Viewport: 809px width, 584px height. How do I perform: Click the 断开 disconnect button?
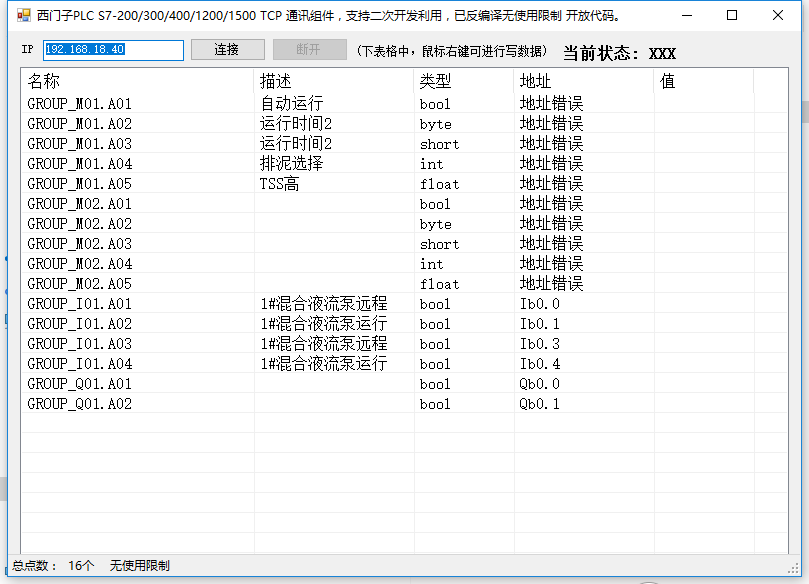point(310,50)
